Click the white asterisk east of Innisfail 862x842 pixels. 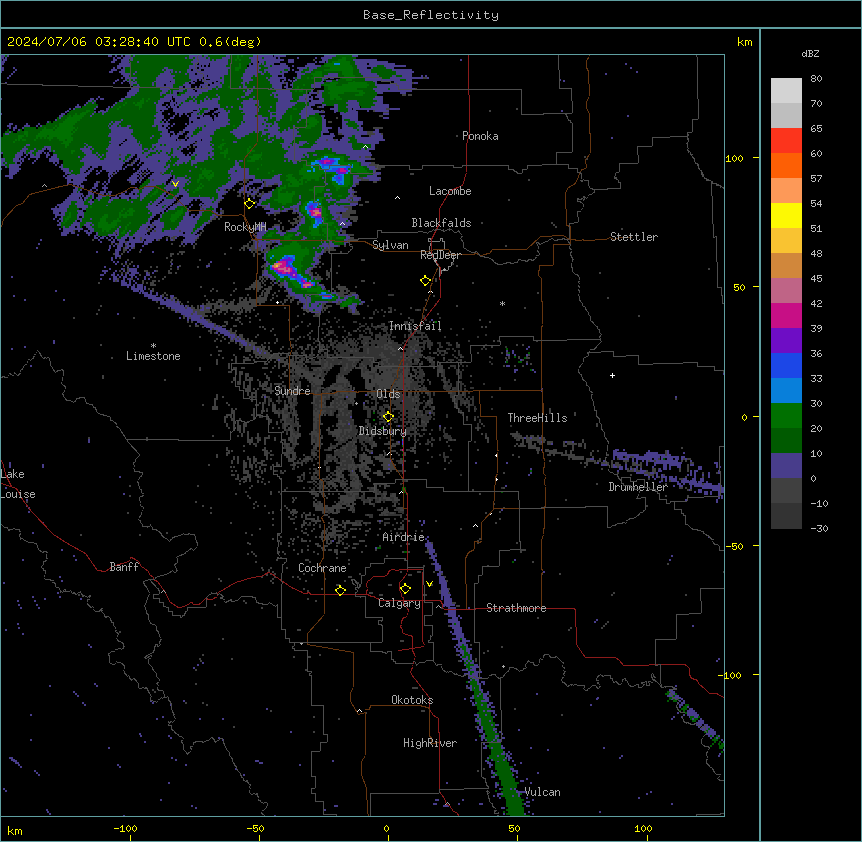502,303
